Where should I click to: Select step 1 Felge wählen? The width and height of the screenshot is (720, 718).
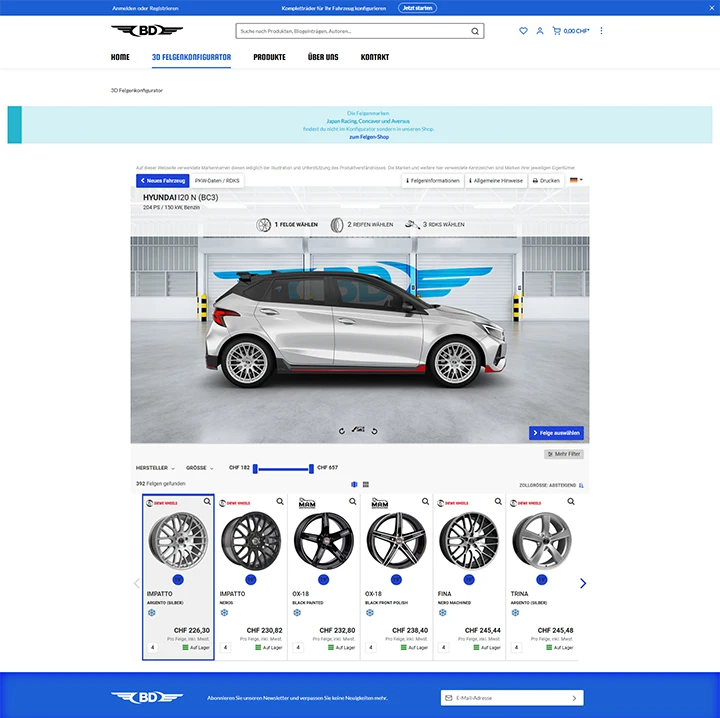tap(287, 224)
